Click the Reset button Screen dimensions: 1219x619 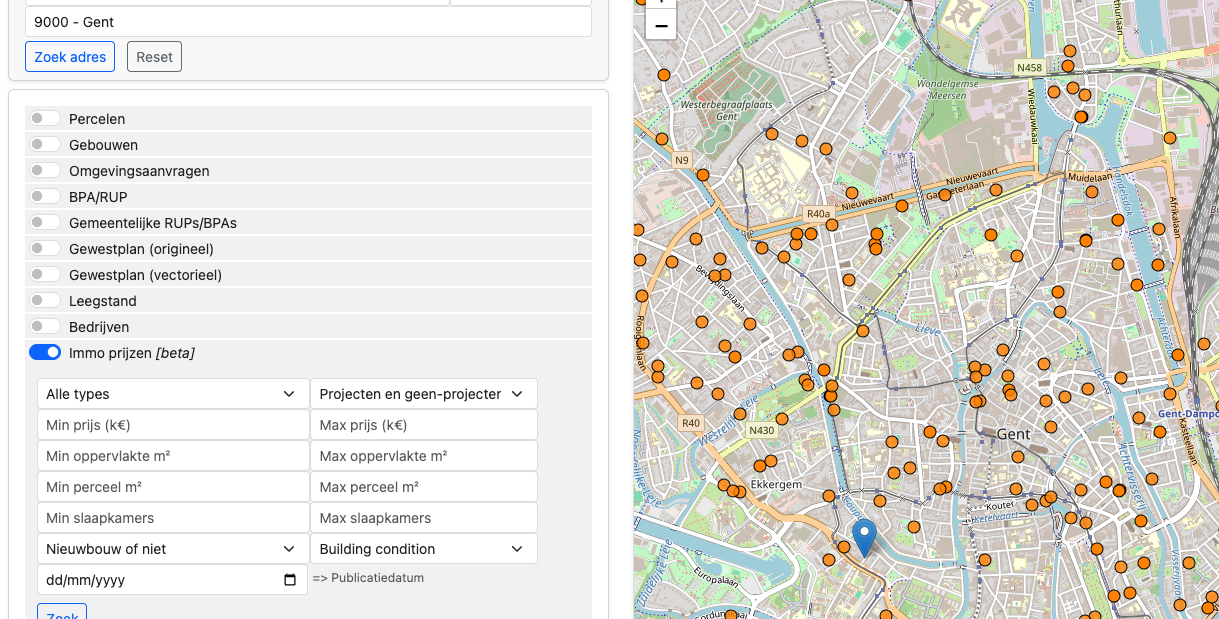click(x=154, y=57)
